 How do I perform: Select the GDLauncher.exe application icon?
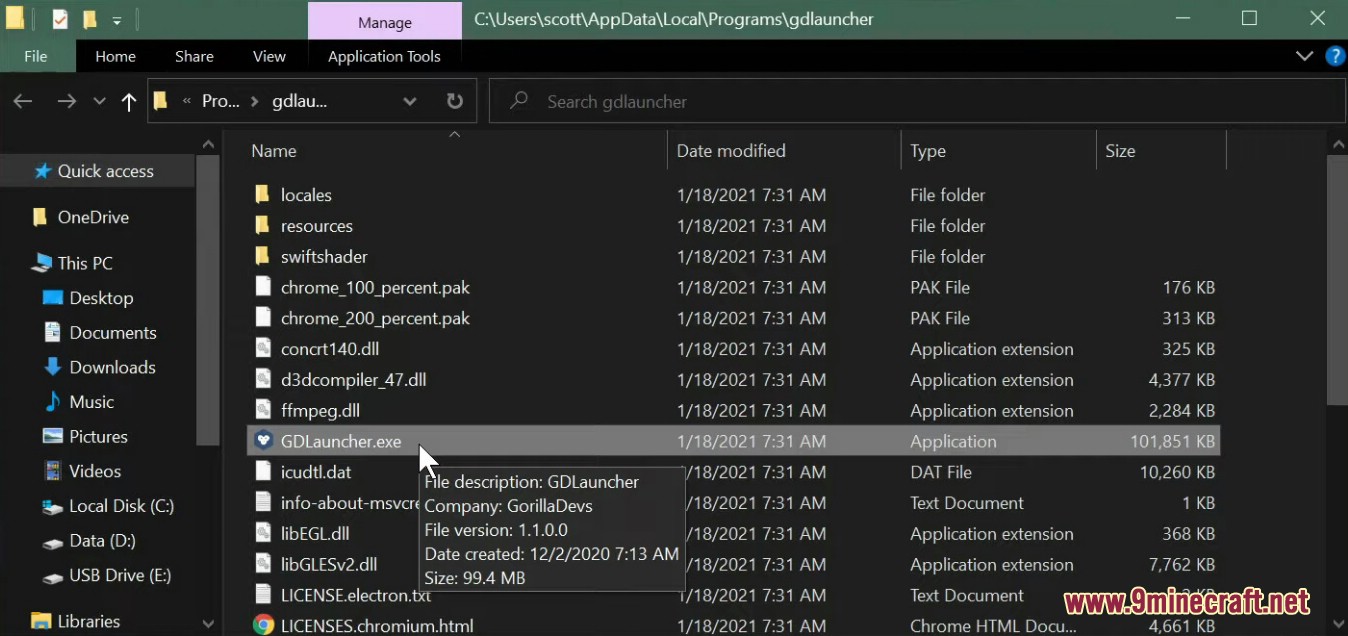click(263, 441)
